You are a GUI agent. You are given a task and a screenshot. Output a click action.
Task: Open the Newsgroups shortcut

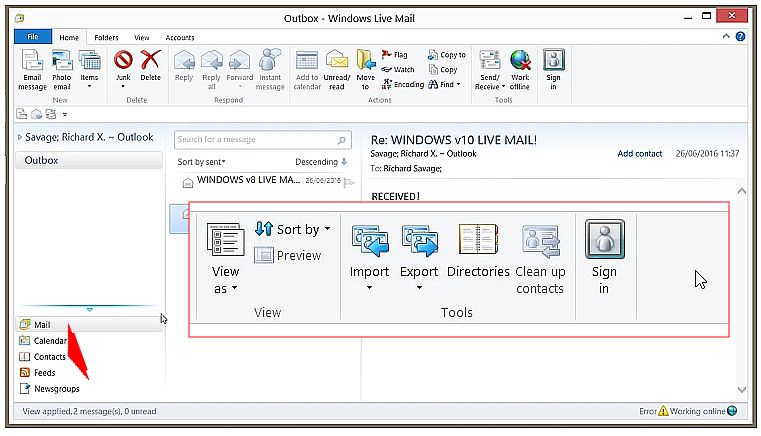(49, 389)
